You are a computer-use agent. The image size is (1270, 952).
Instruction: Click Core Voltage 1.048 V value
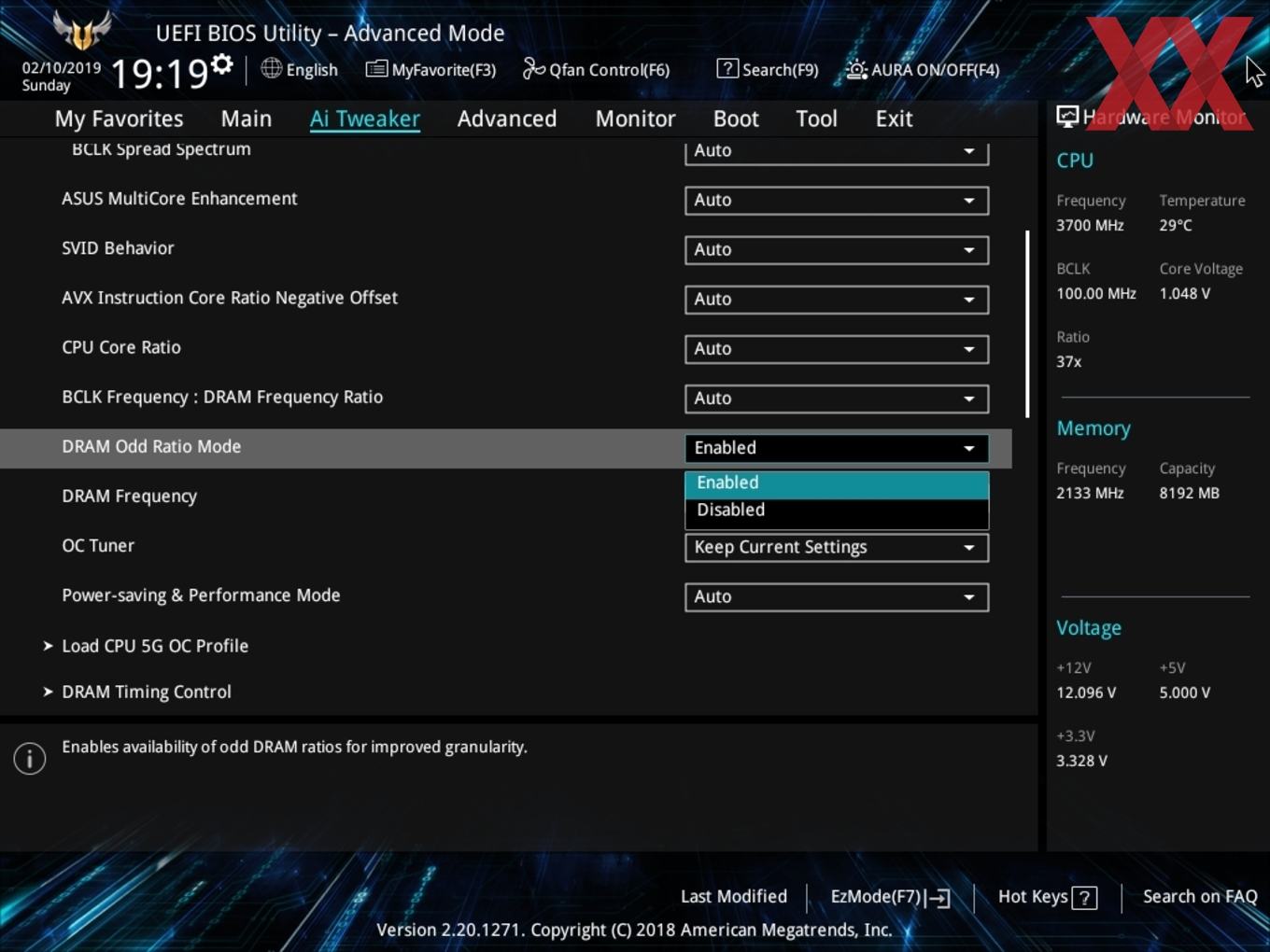click(1185, 293)
